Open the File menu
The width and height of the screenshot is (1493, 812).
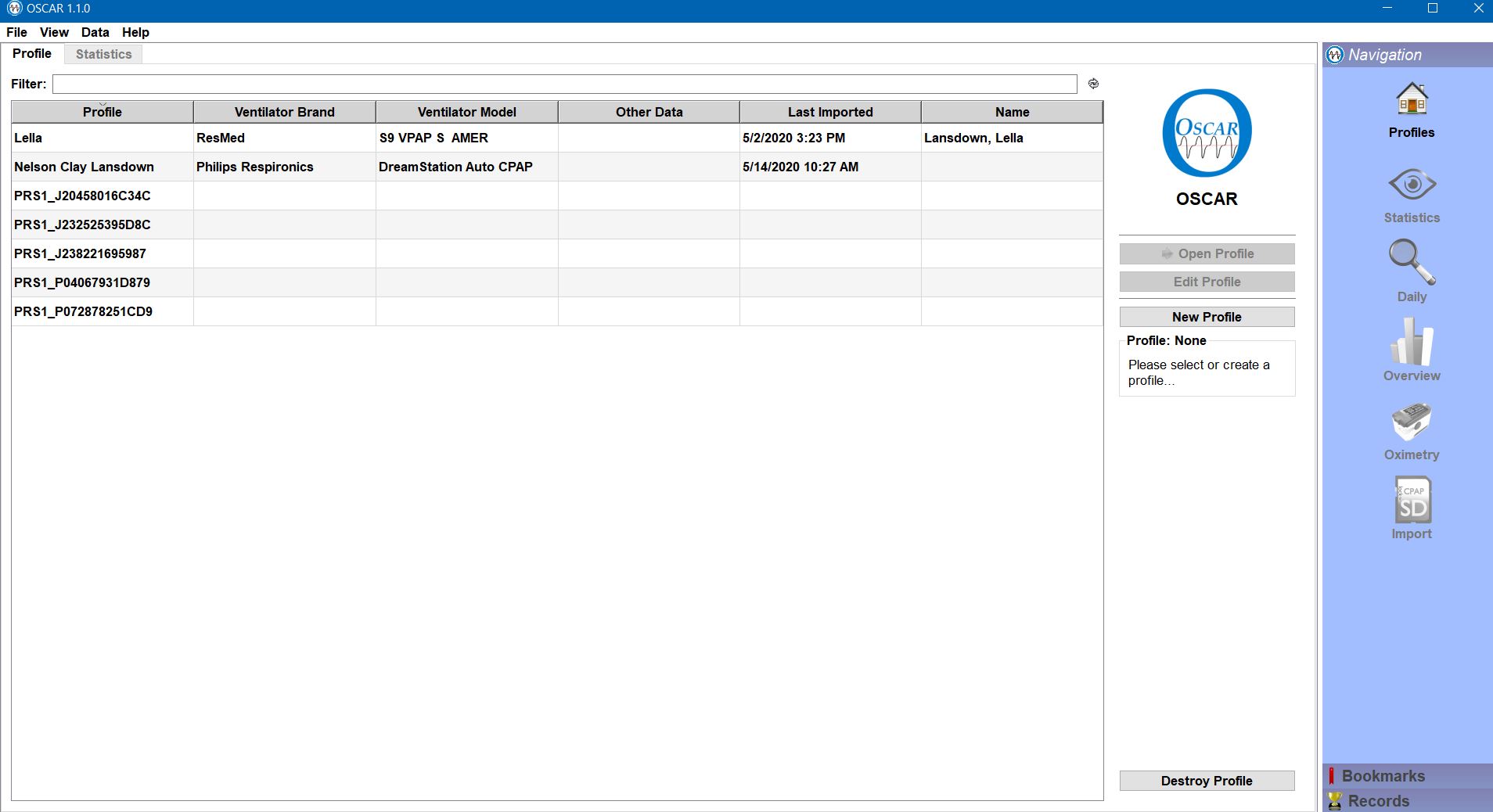pyautogui.click(x=16, y=32)
